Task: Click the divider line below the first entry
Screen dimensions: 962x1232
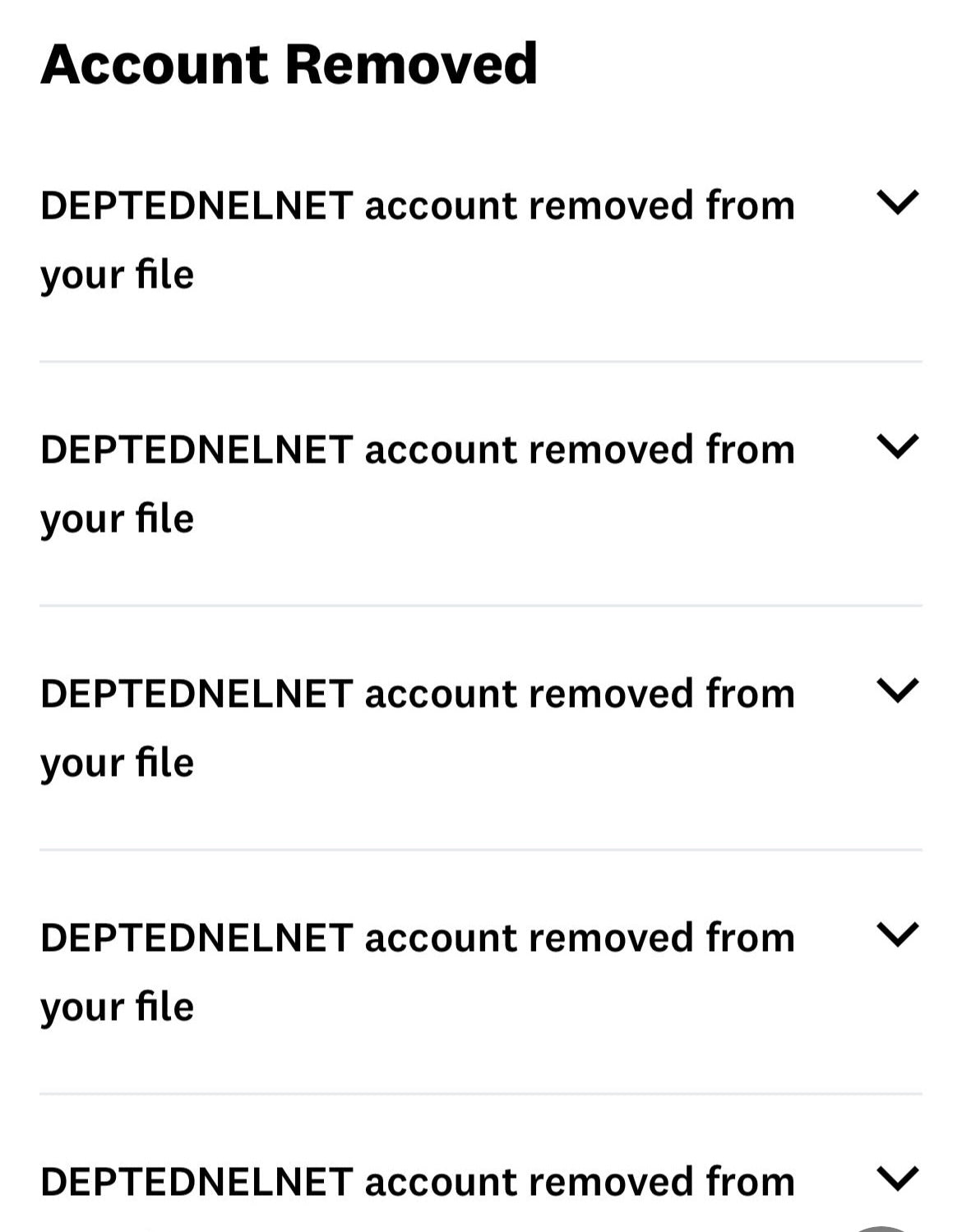Action: (481, 362)
